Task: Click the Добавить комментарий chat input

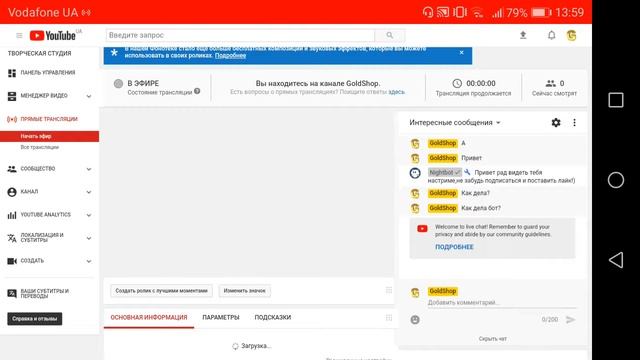Action: tap(501, 302)
